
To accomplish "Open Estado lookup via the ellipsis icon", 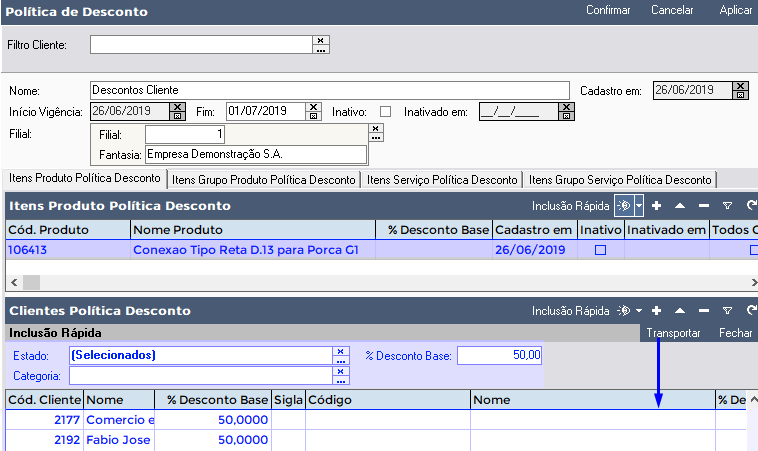I will point(341,361).
